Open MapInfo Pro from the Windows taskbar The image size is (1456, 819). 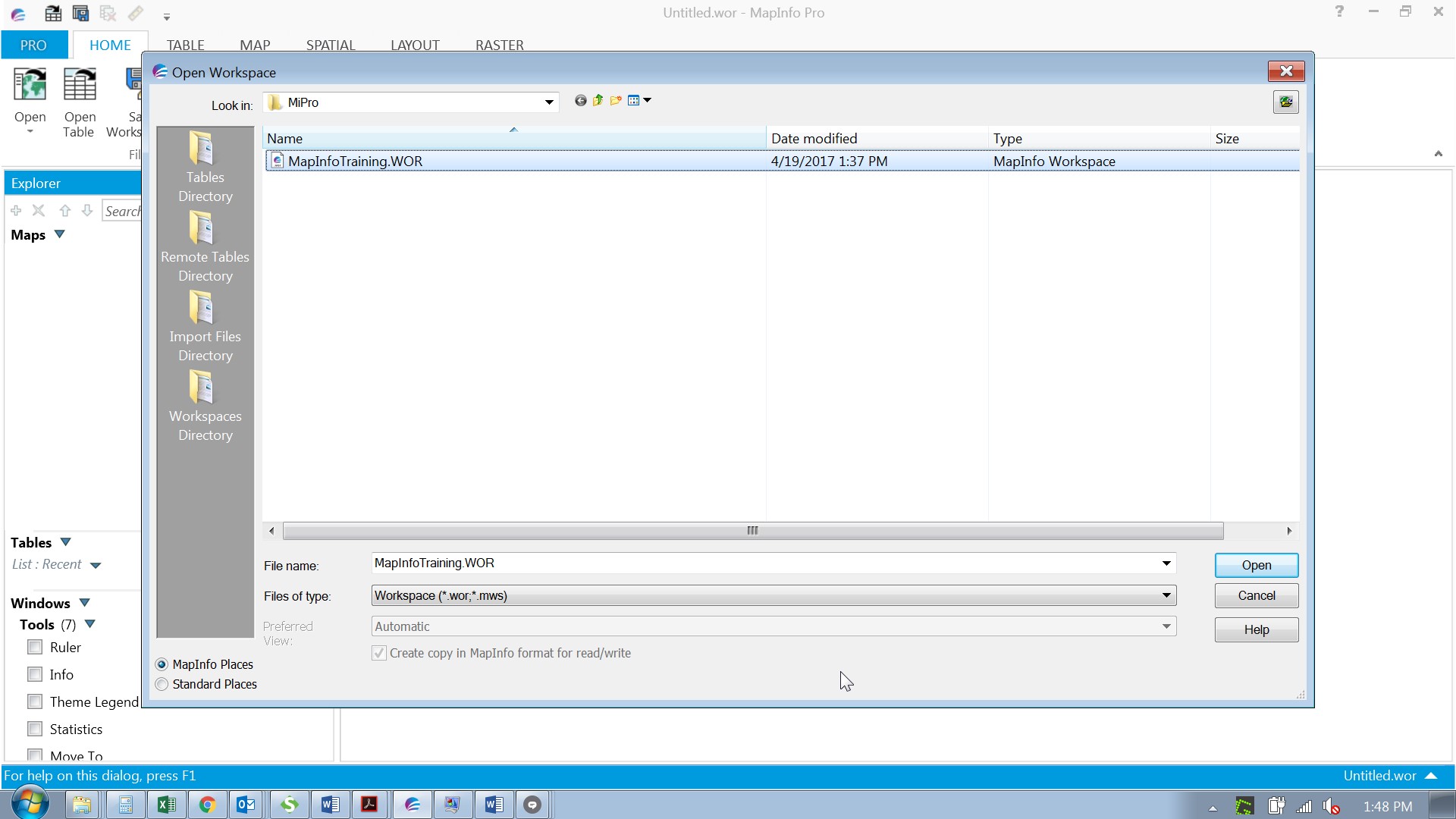pyautogui.click(x=412, y=805)
